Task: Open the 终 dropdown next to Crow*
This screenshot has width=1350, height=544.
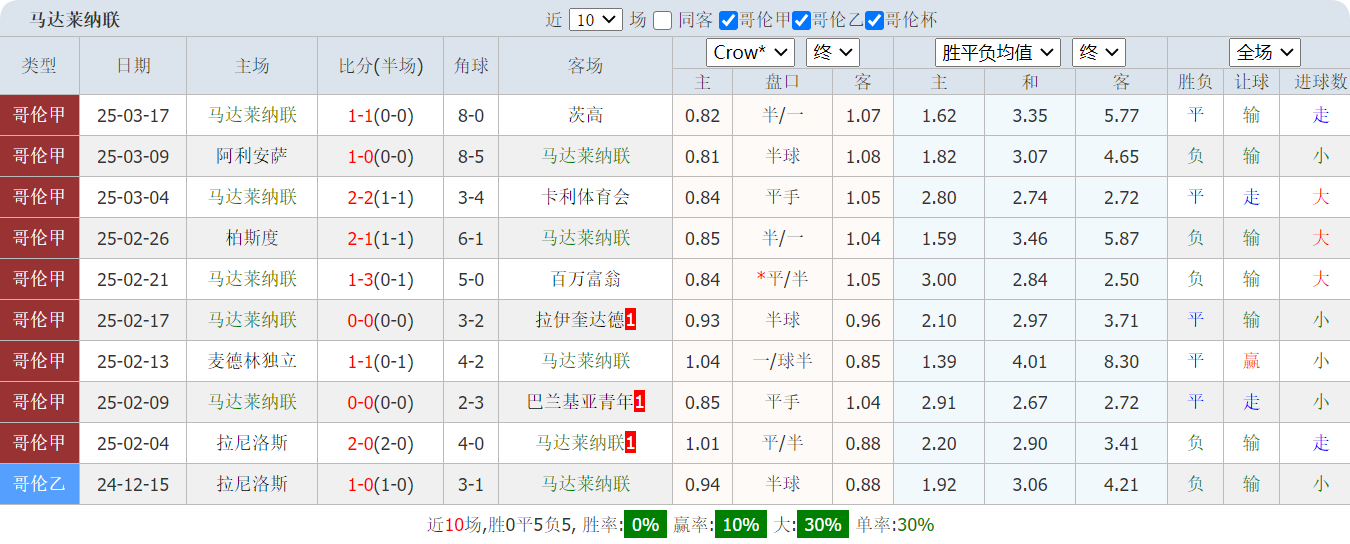Action: pos(832,53)
